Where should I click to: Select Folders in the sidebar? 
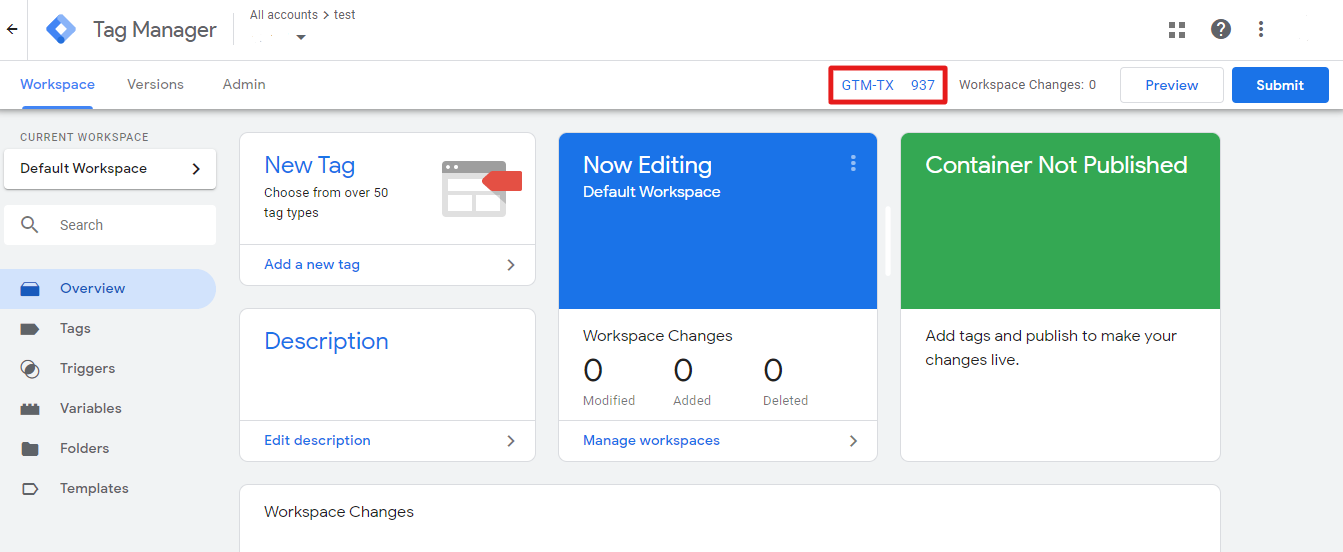pos(108,449)
